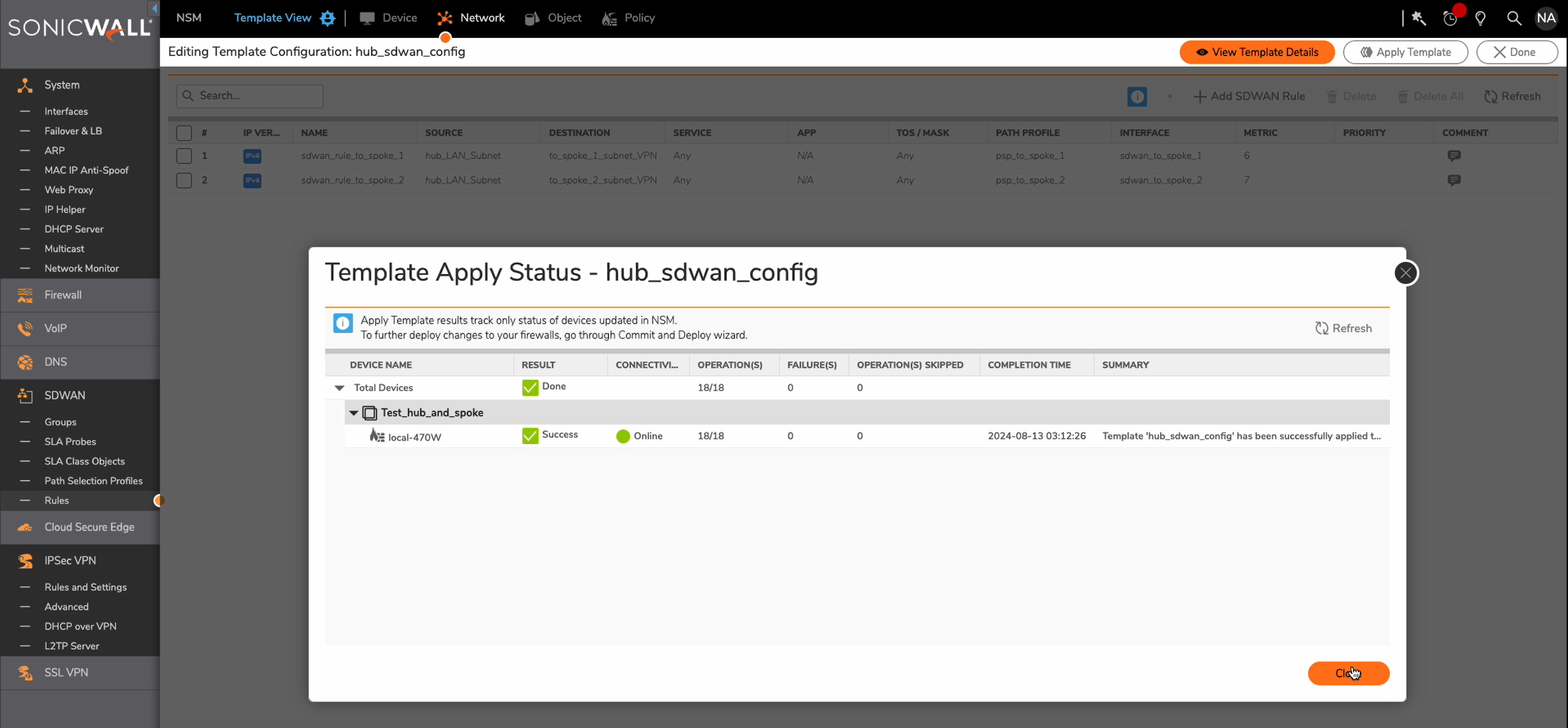Image resolution: width=1568 pixels, height=728 pixels.
Task: Close the Template Apply Status dialog with X
Action: (x=1405, y=273)
